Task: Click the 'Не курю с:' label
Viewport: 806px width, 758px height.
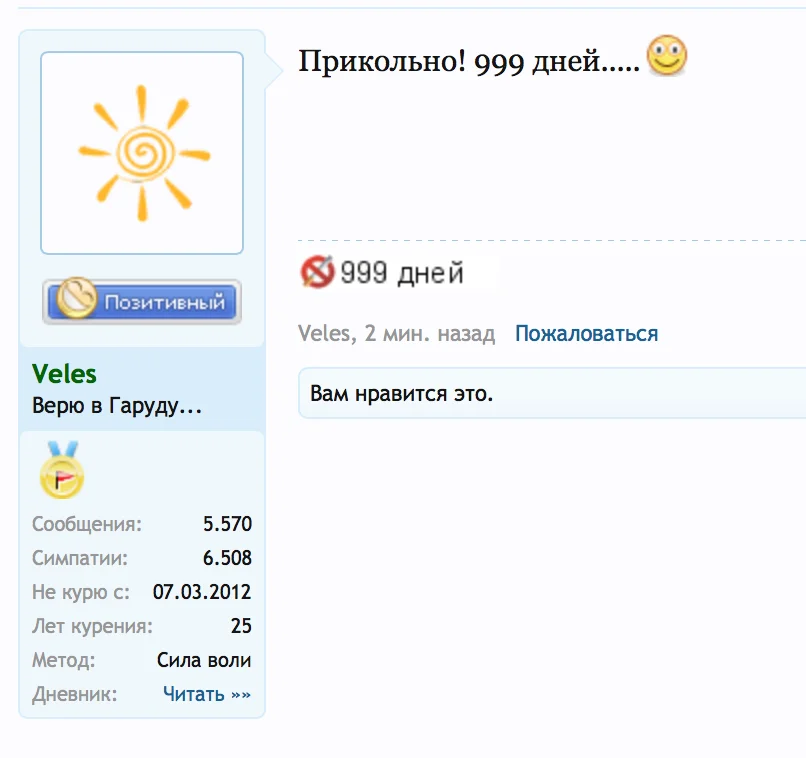Action: tap(81, 592)
